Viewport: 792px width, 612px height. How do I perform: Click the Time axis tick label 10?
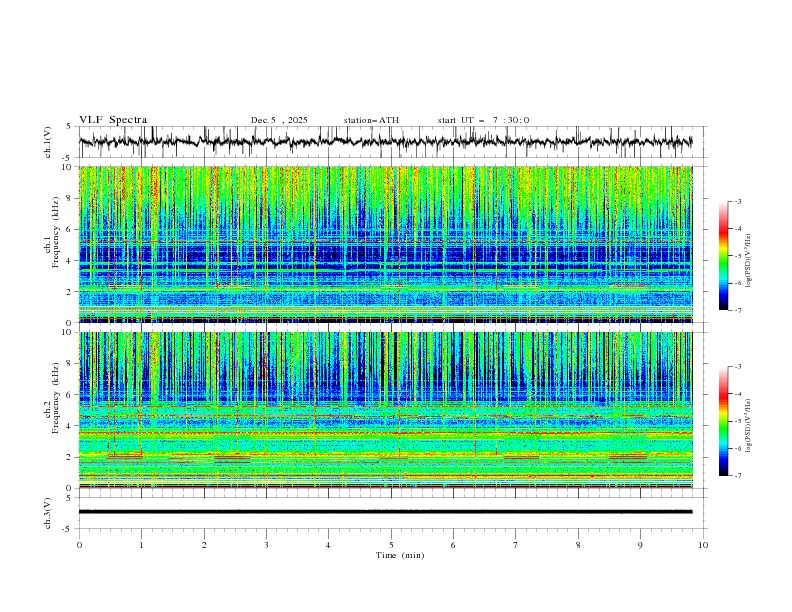tap(703, 545)
